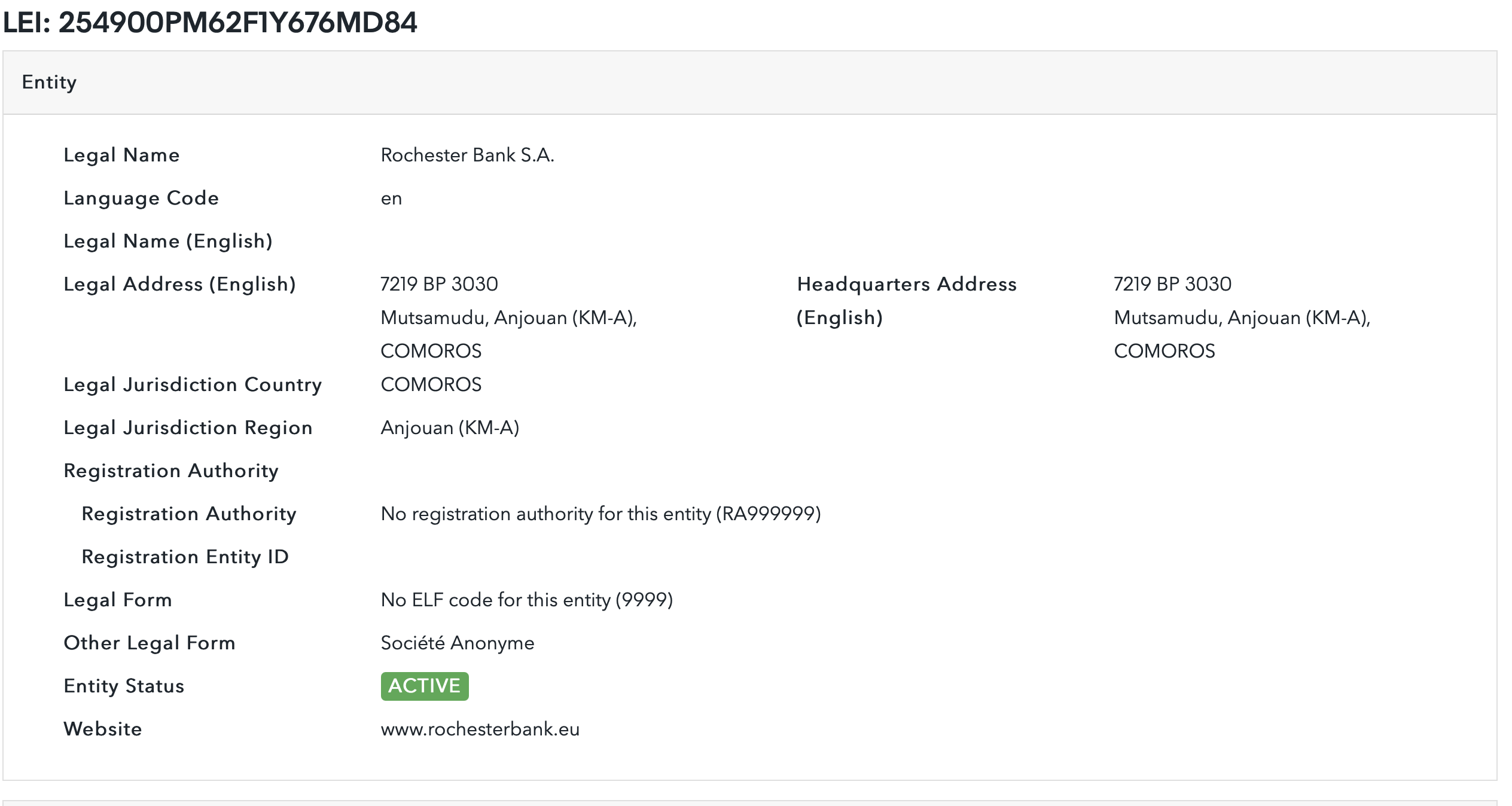Click the Other Legal Form label
This screenshot has width=1512, height=806.
click(x=150, y=643)
